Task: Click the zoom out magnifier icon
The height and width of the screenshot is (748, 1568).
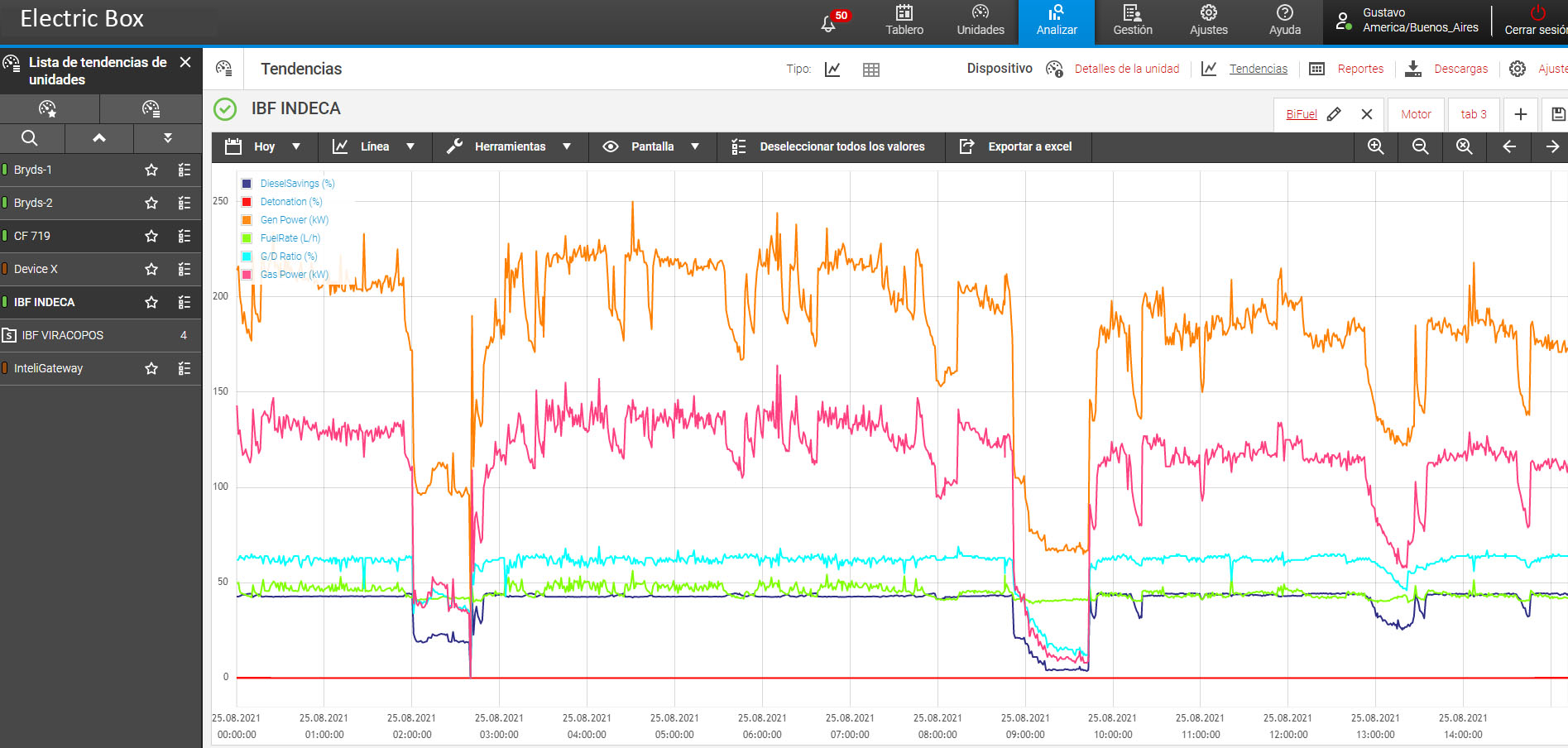Action: tap(1420, 146)
